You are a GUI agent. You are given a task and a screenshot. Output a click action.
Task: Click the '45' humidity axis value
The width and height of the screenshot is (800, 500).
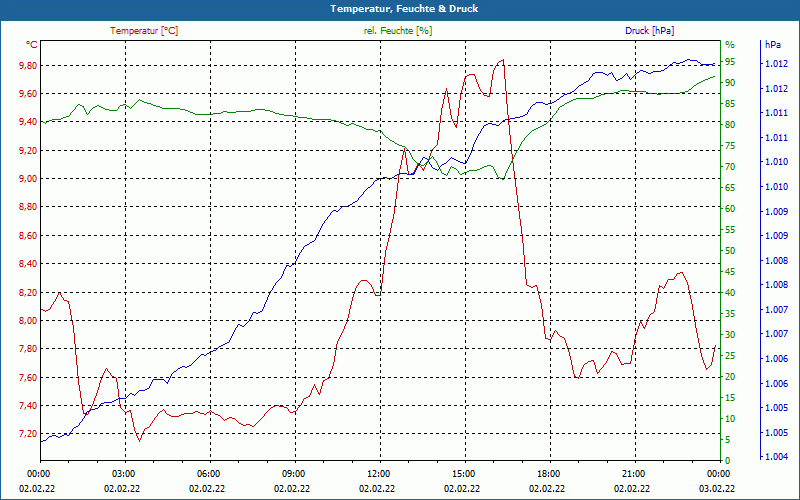click(730, 271)
